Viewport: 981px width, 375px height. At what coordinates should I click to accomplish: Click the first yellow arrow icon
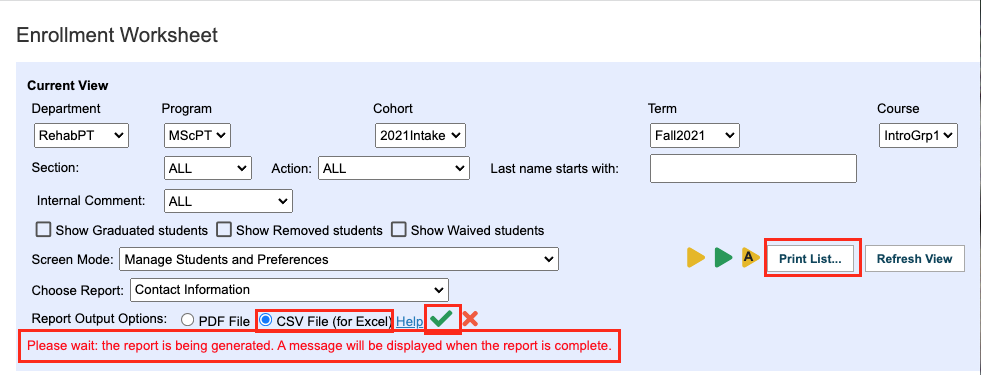[x=696, y=258]
